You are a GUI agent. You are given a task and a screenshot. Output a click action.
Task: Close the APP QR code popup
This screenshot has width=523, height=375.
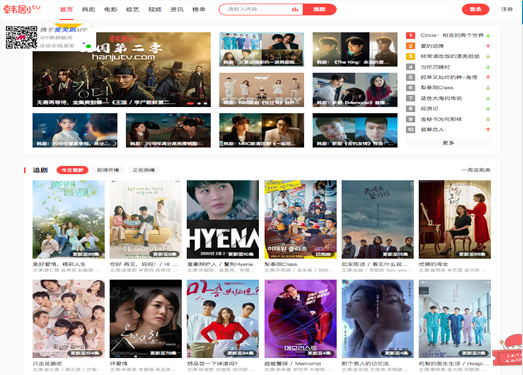click(x=91, y=27)
